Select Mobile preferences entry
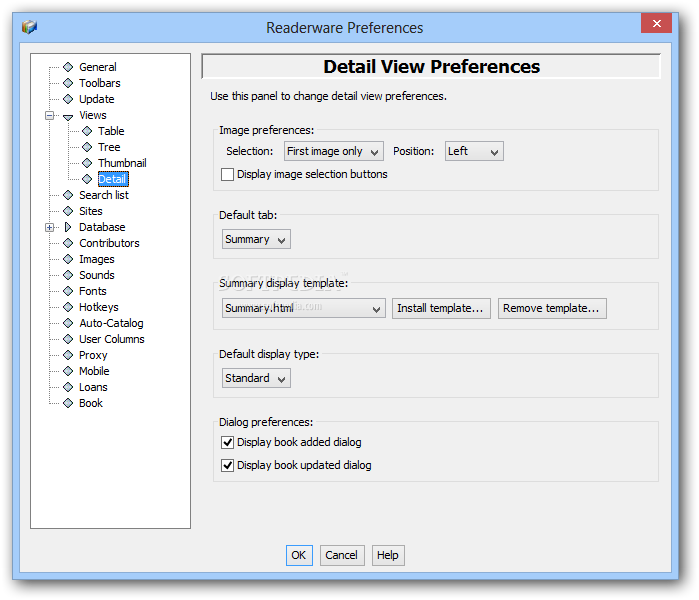The height and width of the screenshot is (600, 699). click(x=94, y=371)
